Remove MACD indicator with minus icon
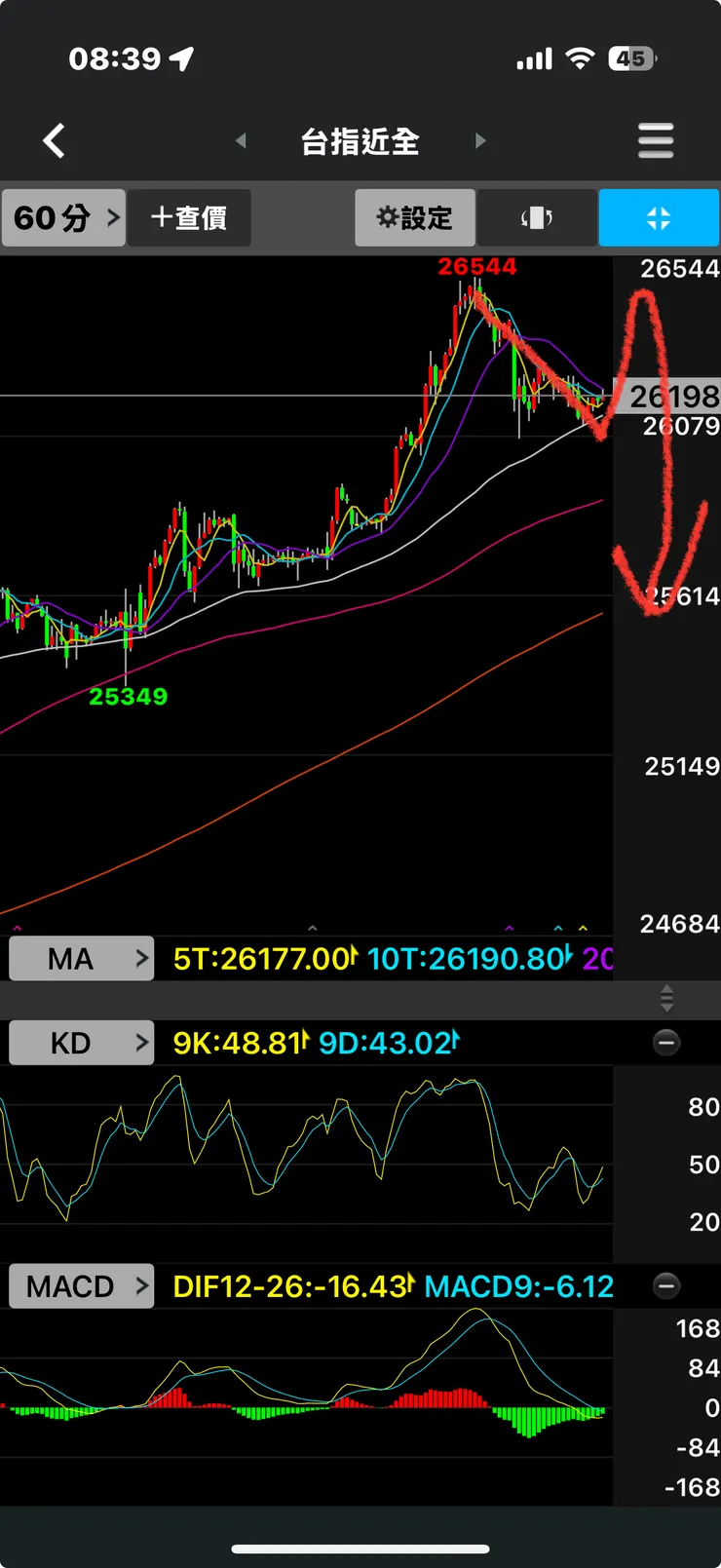721x1568 pixels. 666,1286
